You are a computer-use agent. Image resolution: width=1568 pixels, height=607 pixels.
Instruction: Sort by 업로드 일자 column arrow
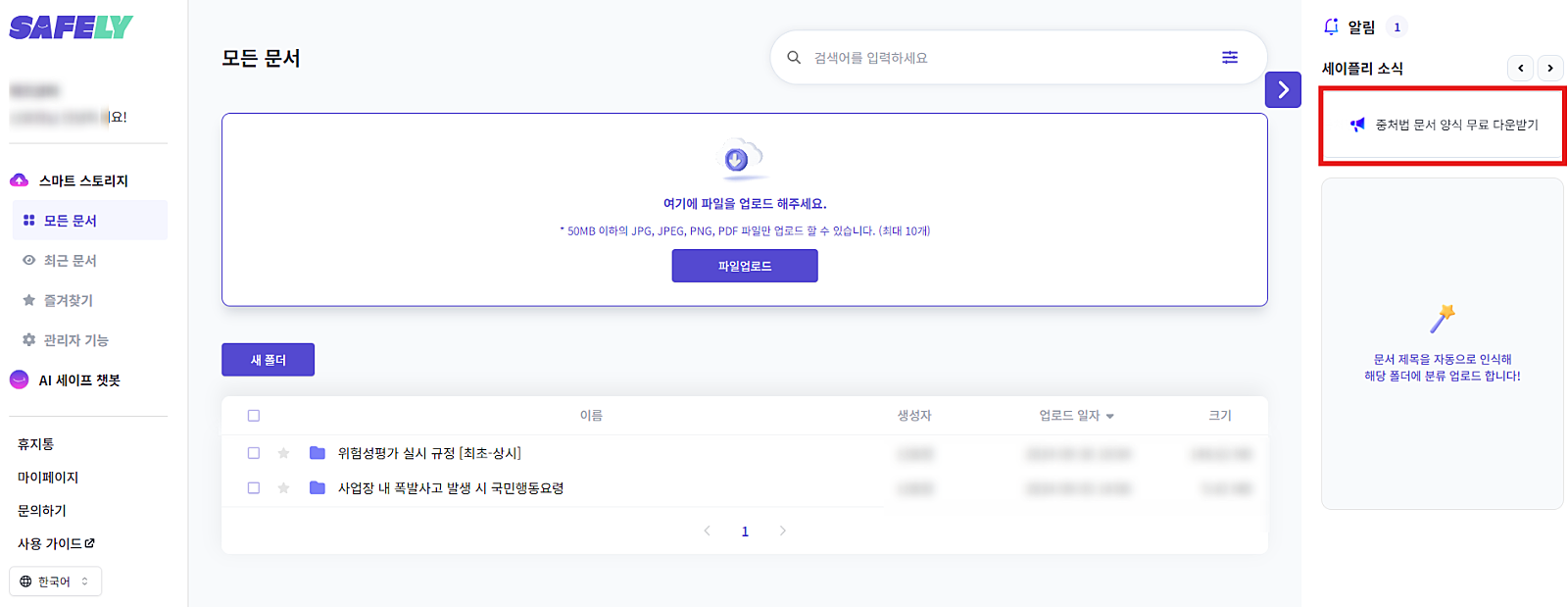click(1109, 417)
